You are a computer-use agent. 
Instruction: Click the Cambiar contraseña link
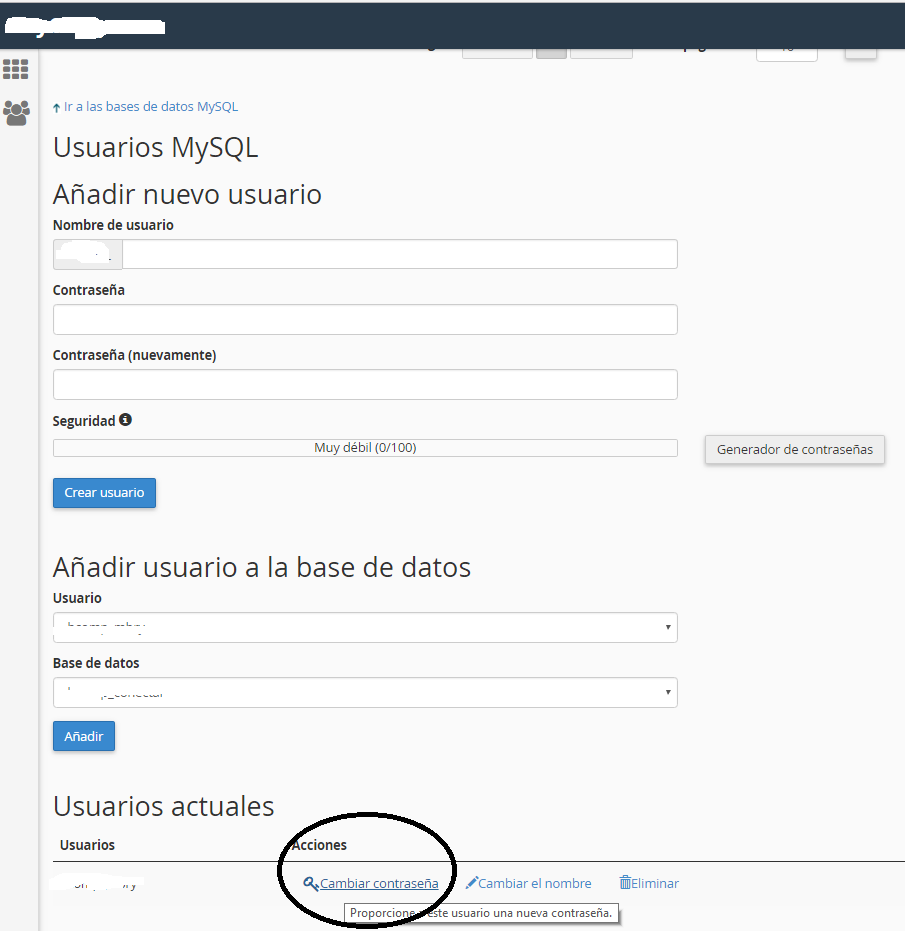(379, 884)
